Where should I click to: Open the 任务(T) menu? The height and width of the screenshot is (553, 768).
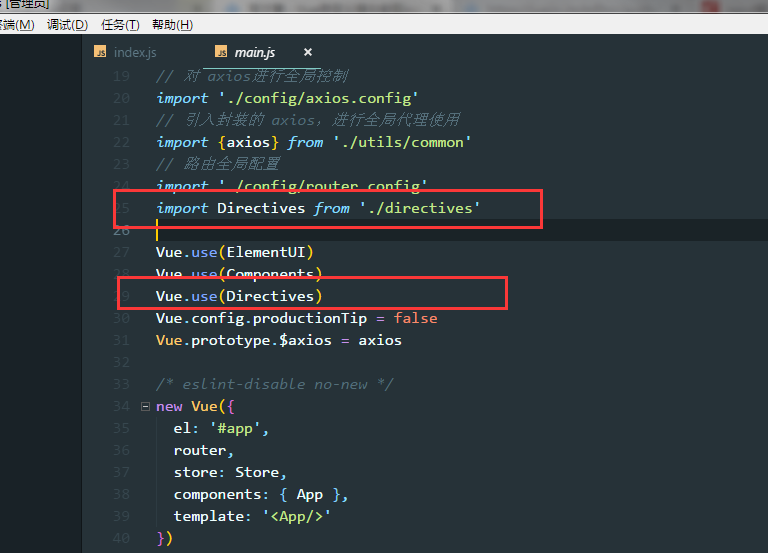(120, 24)
